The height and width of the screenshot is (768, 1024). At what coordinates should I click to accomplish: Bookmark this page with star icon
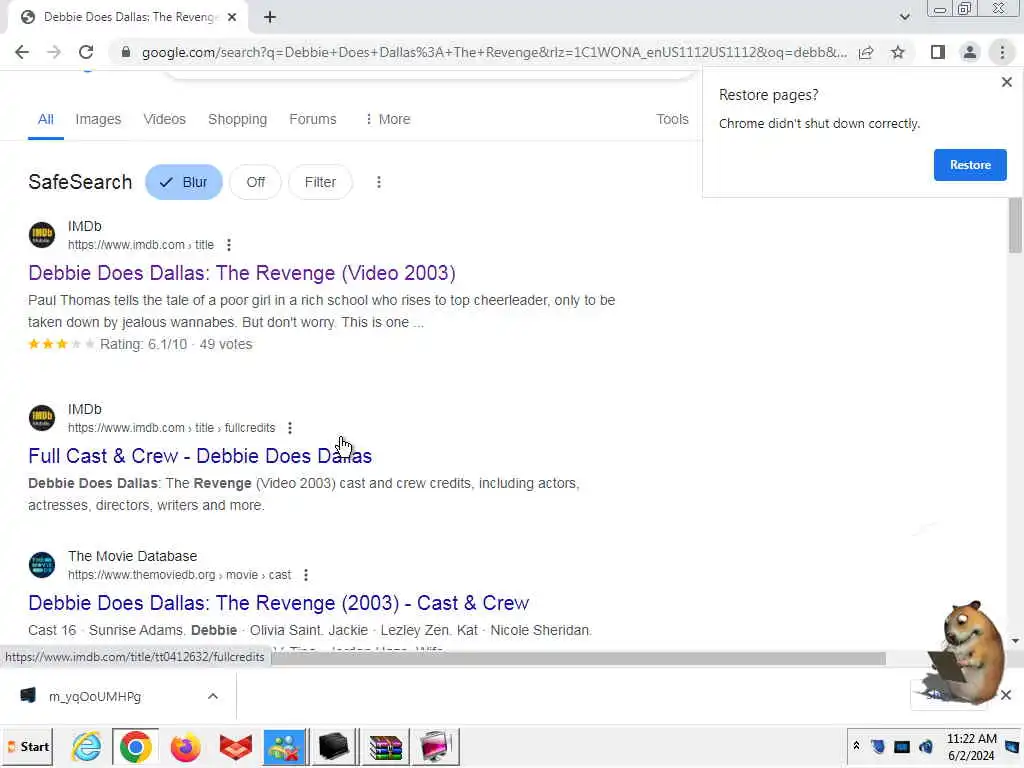[898, 52]
